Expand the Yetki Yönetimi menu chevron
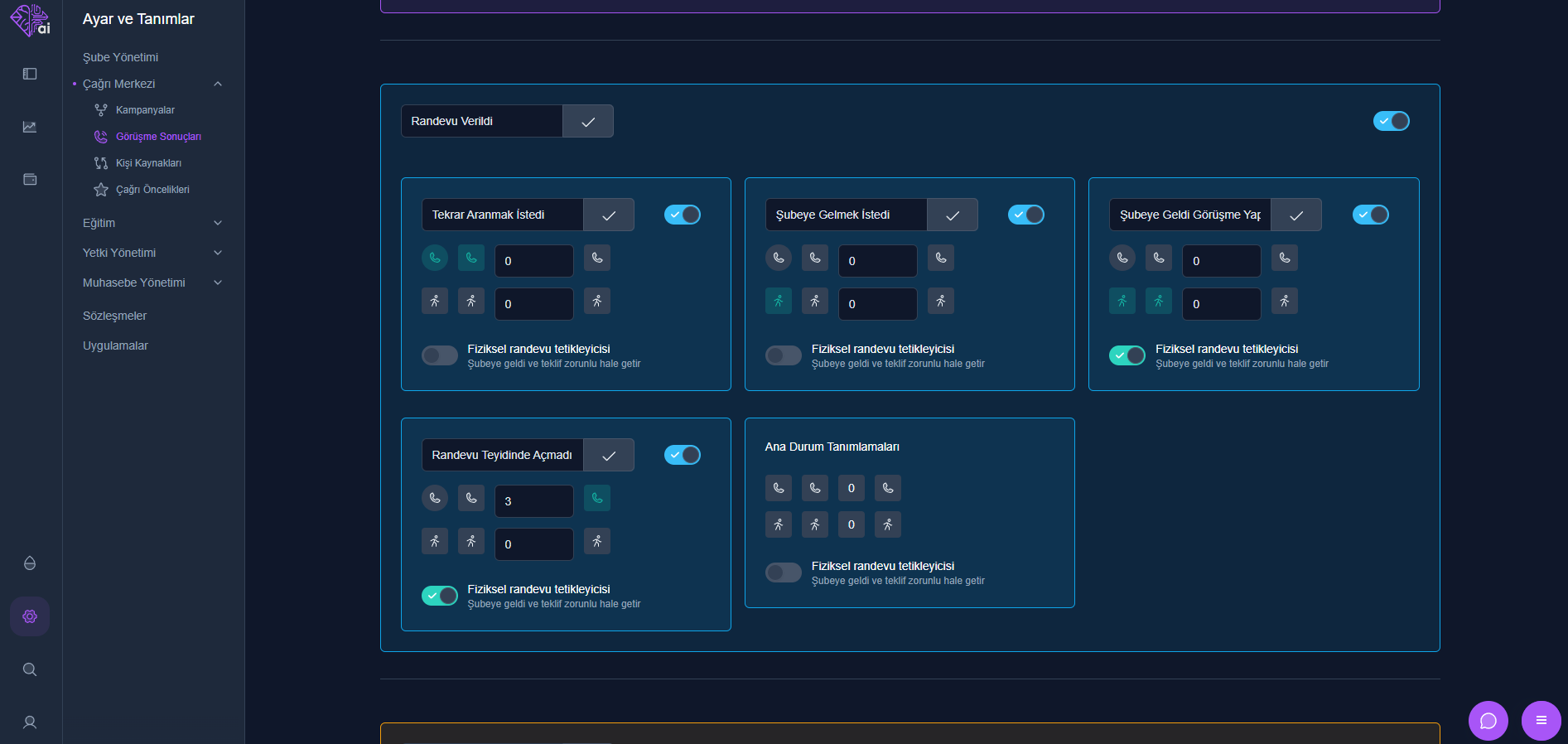1568x744 pixels. (x=218, y=253)
